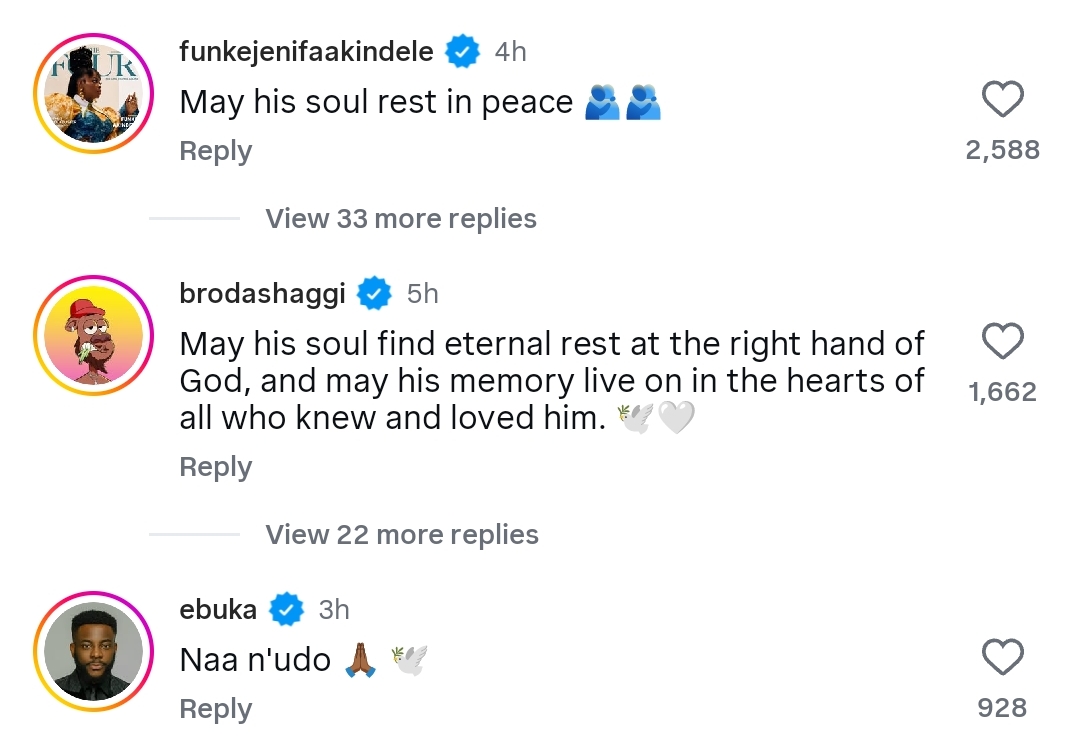Click verified badge next to brodashaggi
The width and height of the screenshot is (1080, 741).
(x=374, y=293)
